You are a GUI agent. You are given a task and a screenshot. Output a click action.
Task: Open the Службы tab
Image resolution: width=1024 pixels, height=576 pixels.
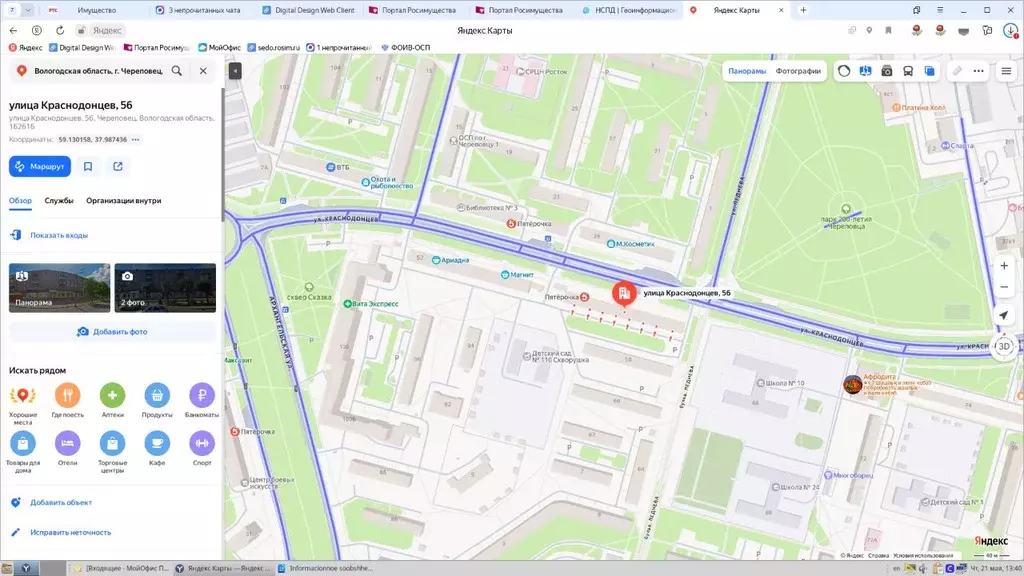59,200
